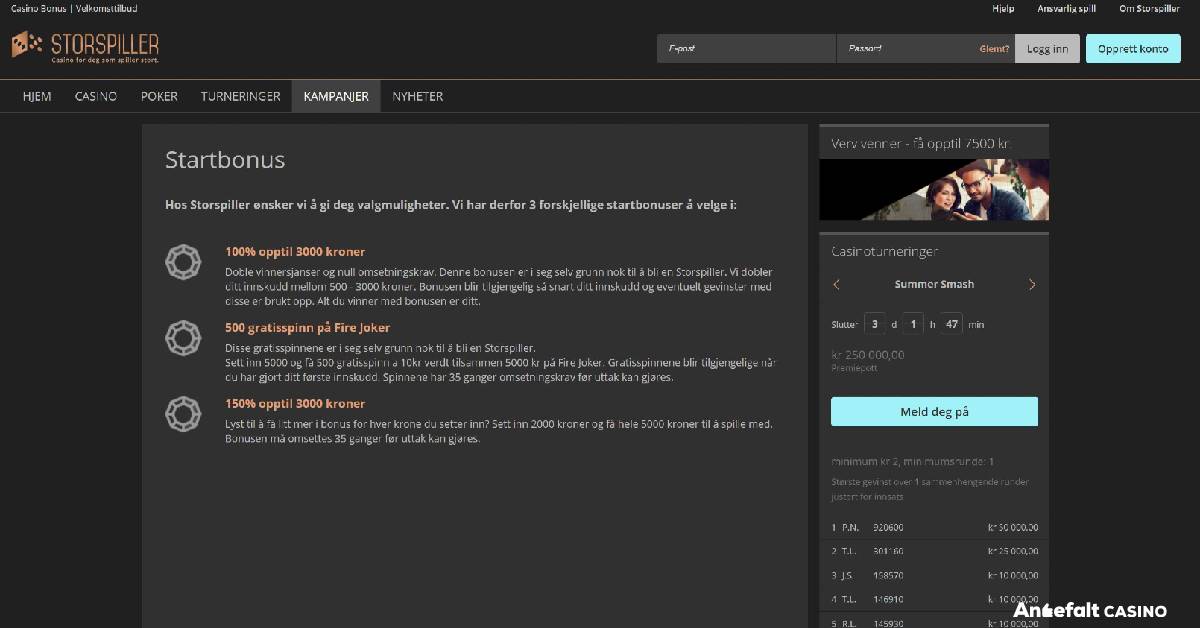Click the Verv venner banner image
This screenshot has height=628, width=1200.
pyautogui.click(x=934, y=190)
